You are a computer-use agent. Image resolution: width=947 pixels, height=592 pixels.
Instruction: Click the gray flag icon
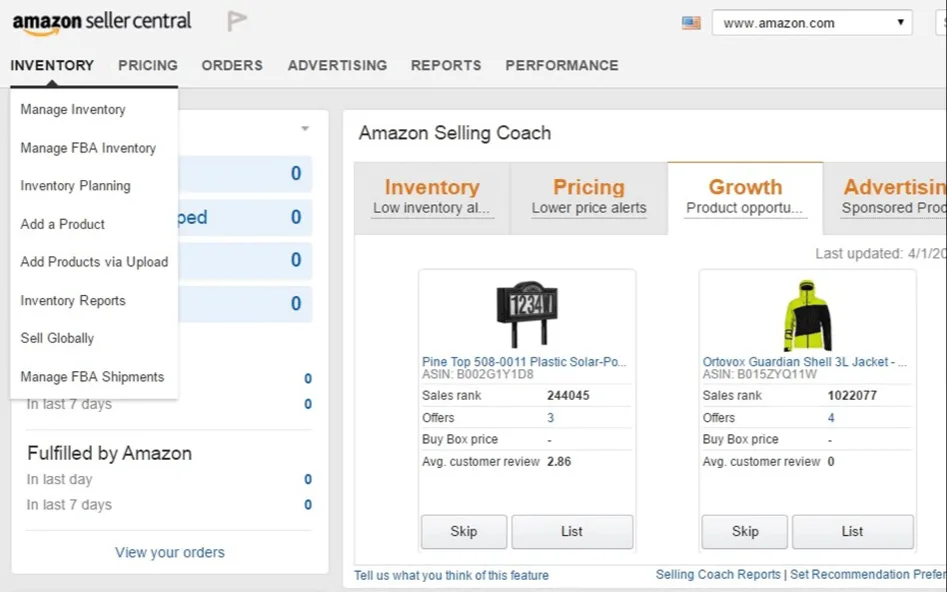tap(236, 21)
